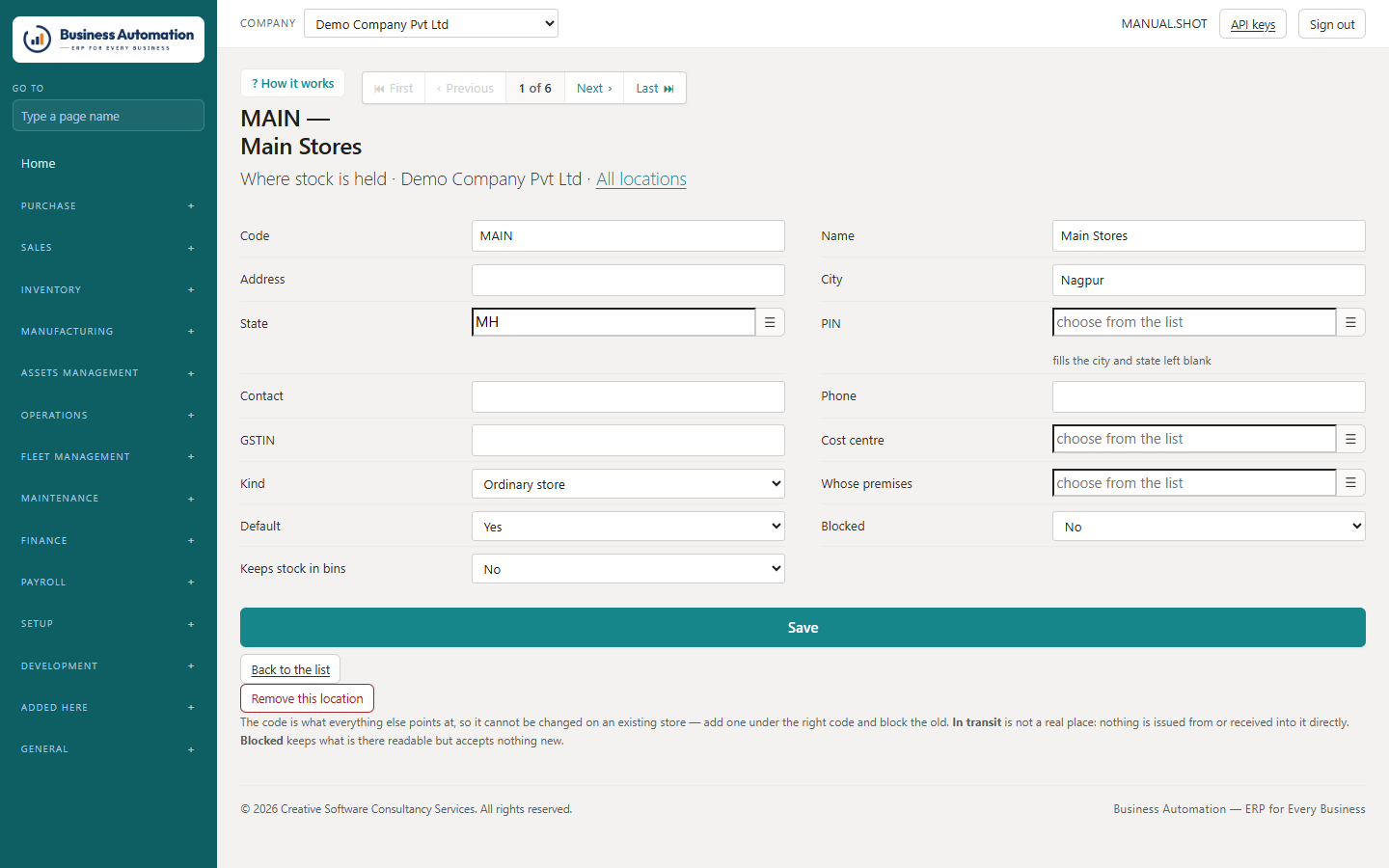Expand the Operations menu section
1389x868 pixels.
[108, 416]
